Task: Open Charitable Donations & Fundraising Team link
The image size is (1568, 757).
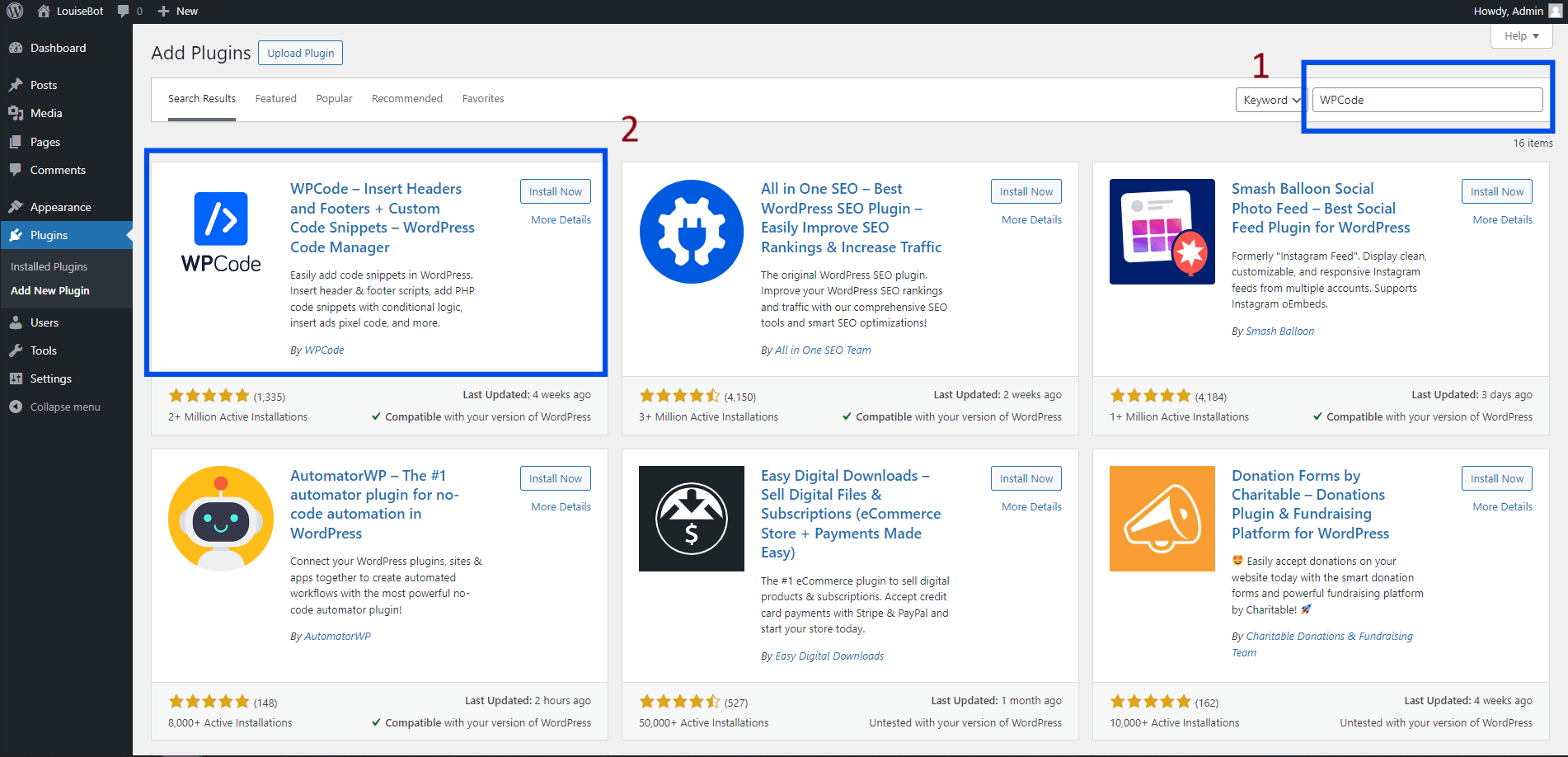Action: [1322, 645]
